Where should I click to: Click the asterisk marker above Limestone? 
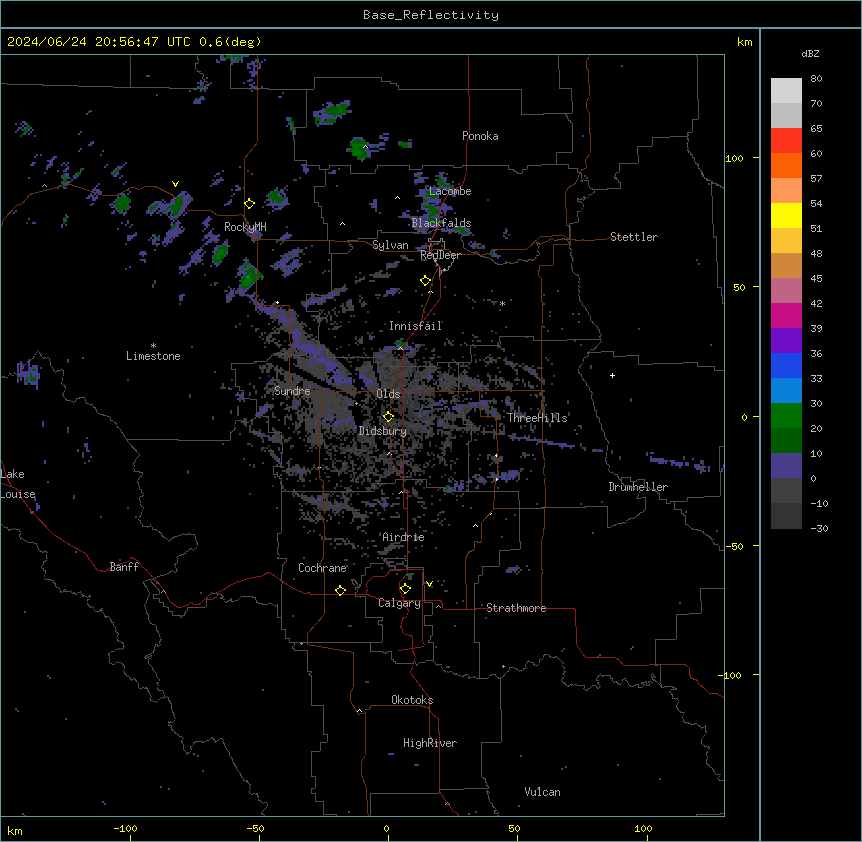(153, 346)
